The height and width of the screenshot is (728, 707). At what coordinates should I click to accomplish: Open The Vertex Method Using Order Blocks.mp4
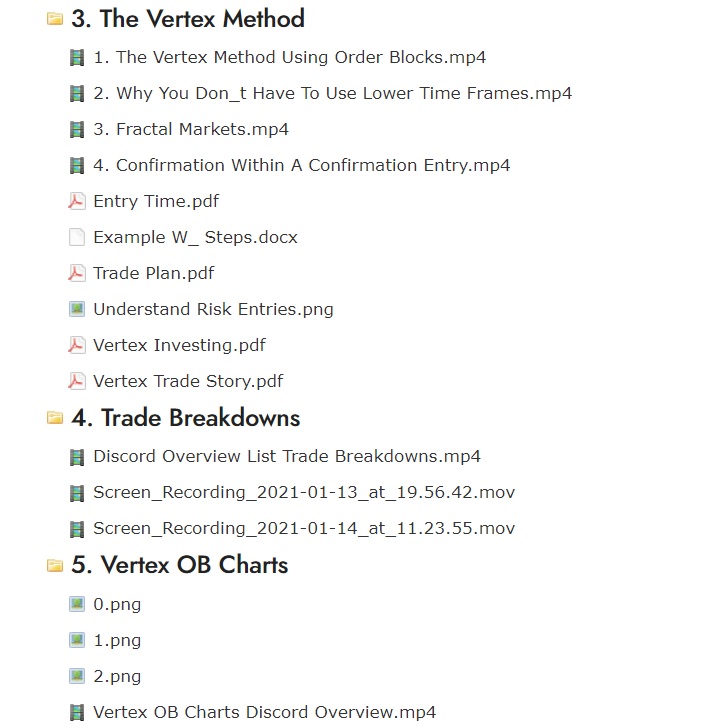[290, 58]
